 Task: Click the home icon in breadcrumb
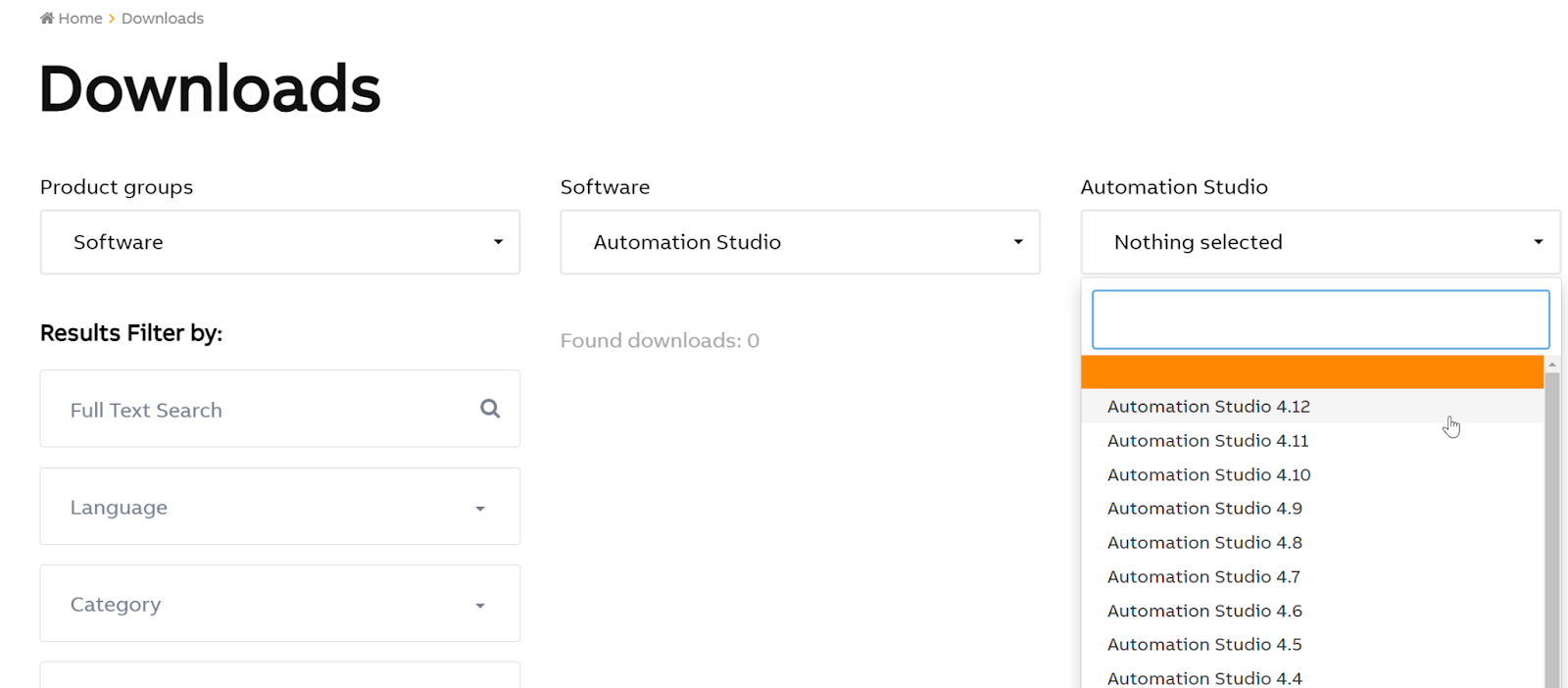47,18
